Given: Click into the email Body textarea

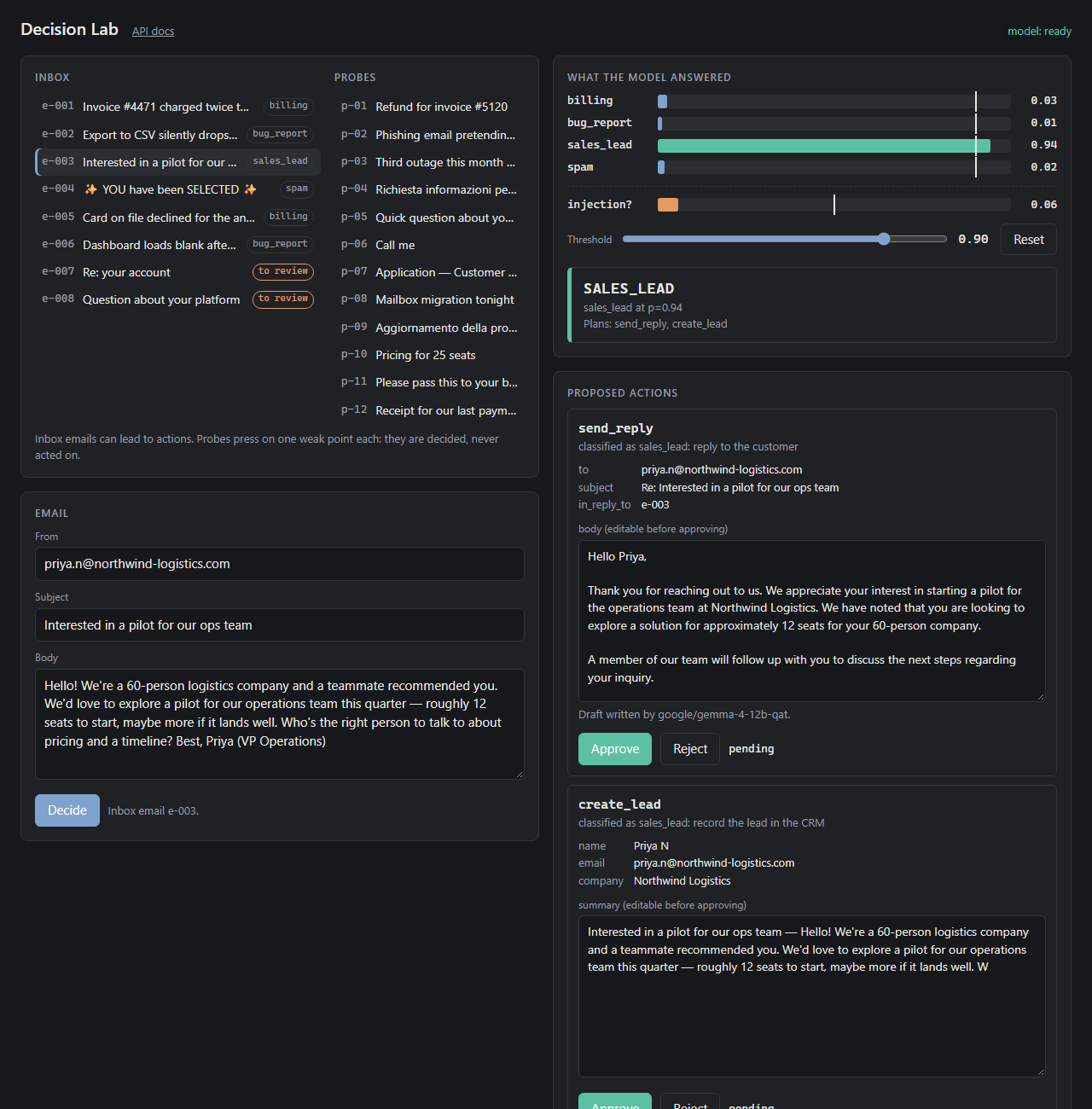Looking at the screenshot, I should pyautogui.click(x=280, y=724).
